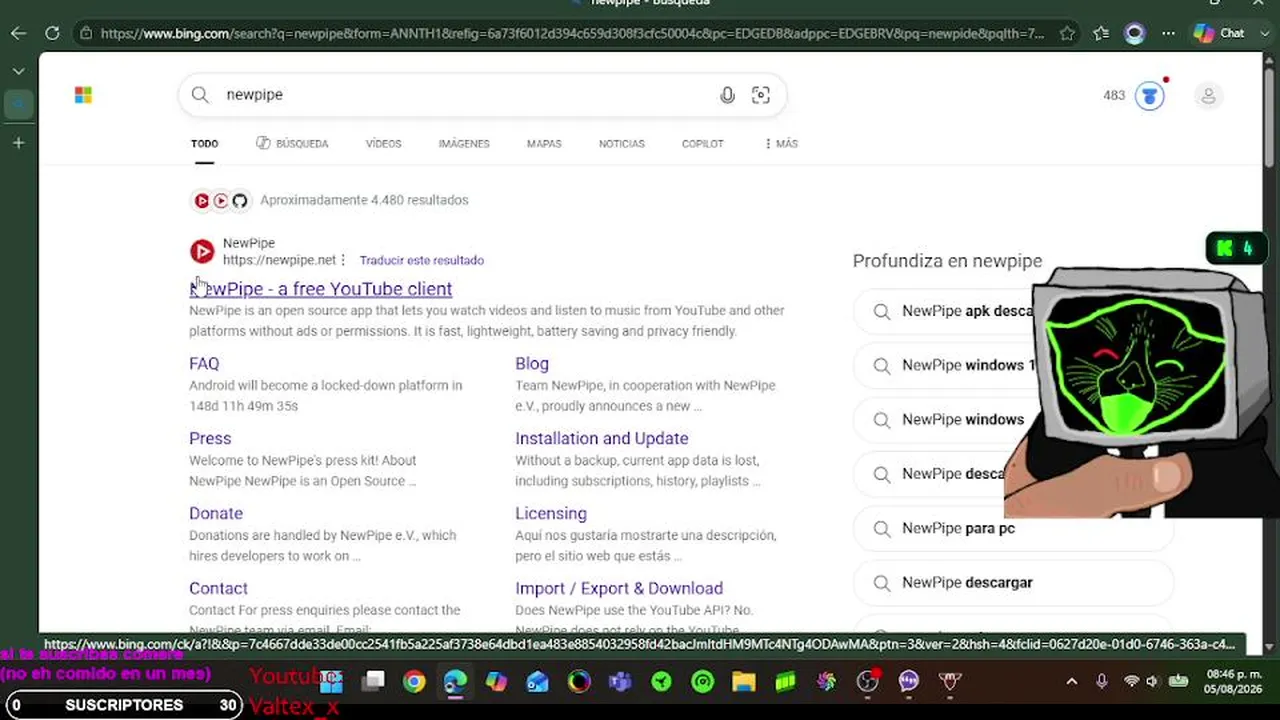Open the Edge profile avatar icon
Screen dimensions: 1280x720
tap(1134, 33)
